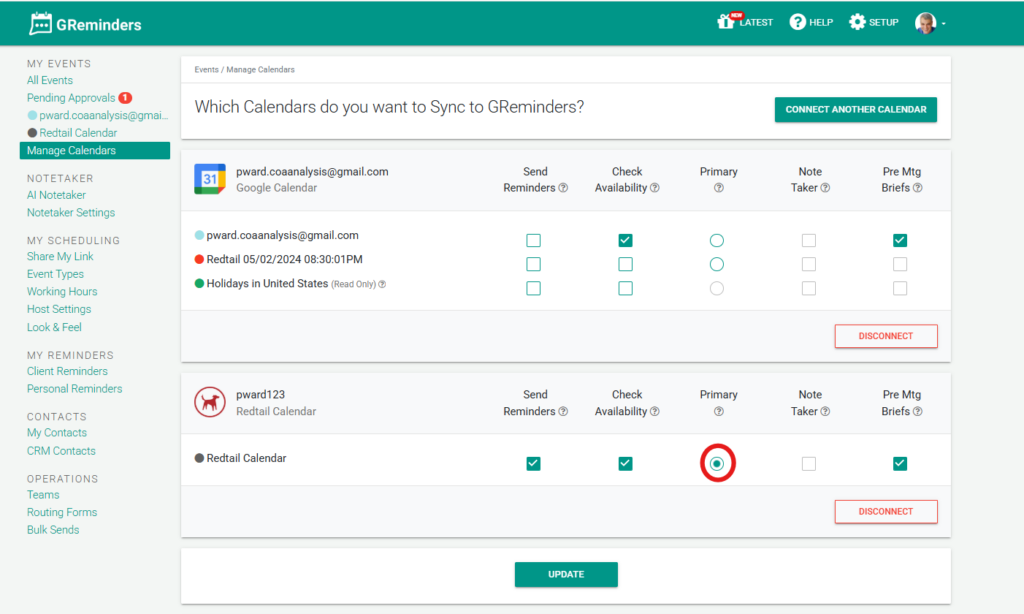Set pward.coaanalysis@gmail.com as Primary calendar

click(716, 240)
